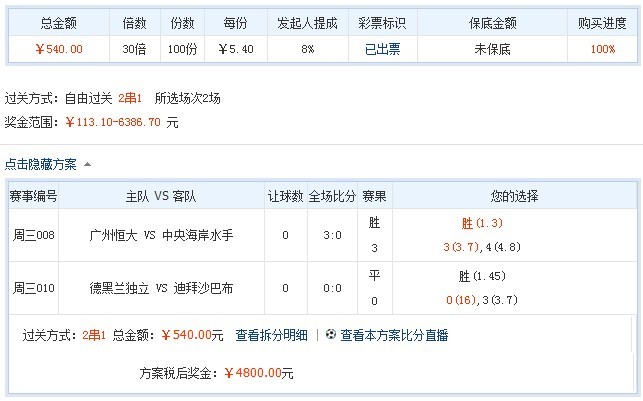
Task: Collapse the plan using the small up arrow
Action: 87,165
